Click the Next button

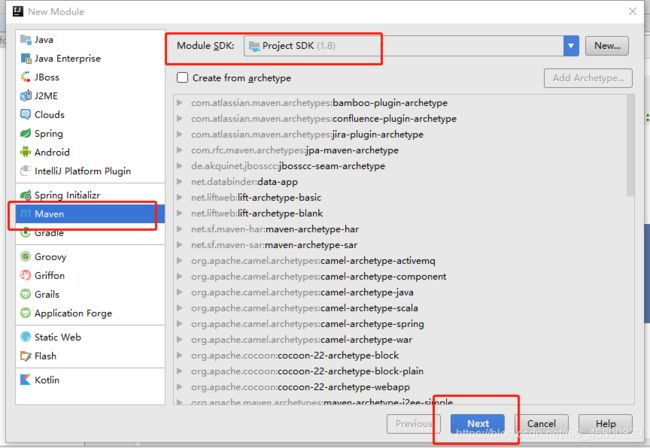pyautogui.click(x=478, y=424)
